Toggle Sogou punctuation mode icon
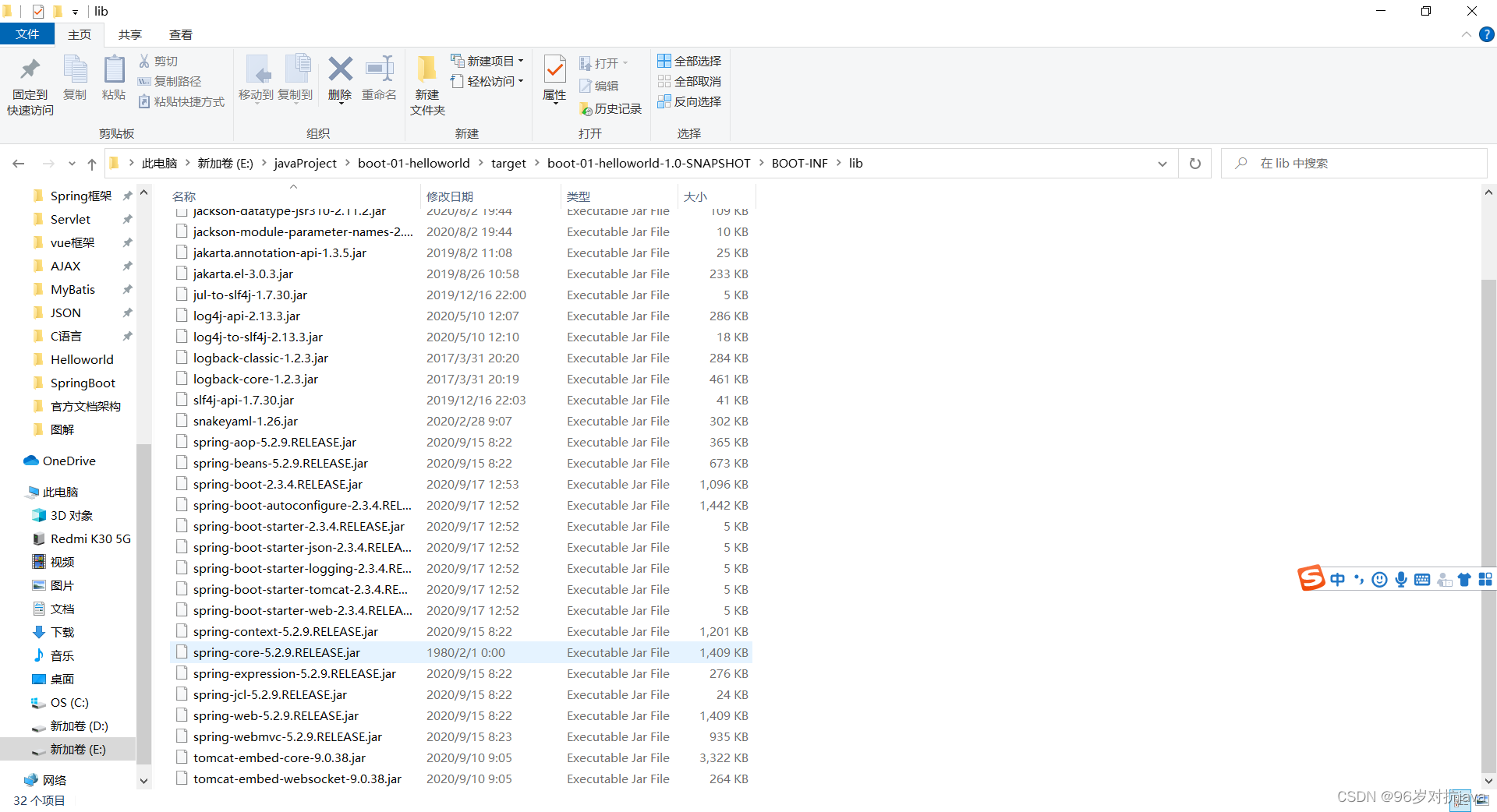This screenshot has height=812, width=1497. [x=1359, y=579]
